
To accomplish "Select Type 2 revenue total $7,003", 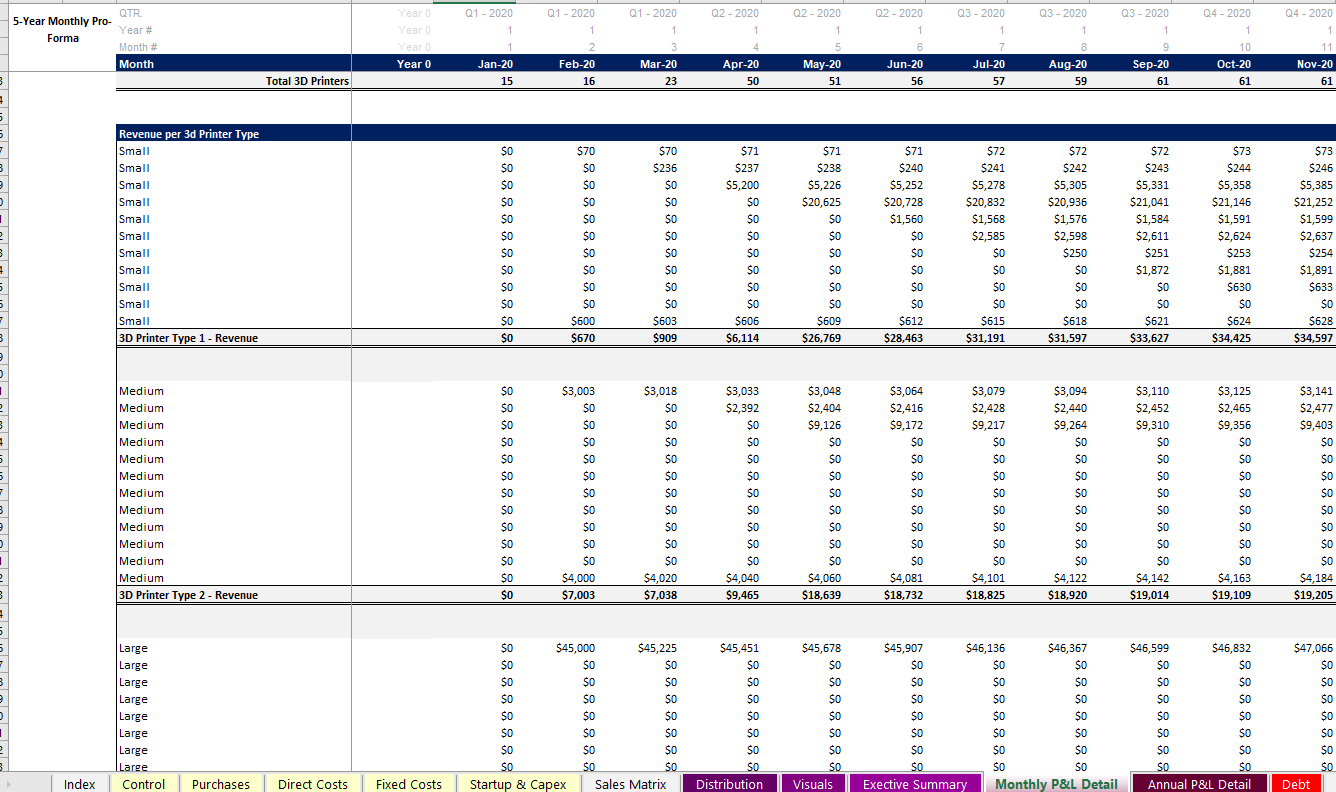I will (x=578, y=595).
